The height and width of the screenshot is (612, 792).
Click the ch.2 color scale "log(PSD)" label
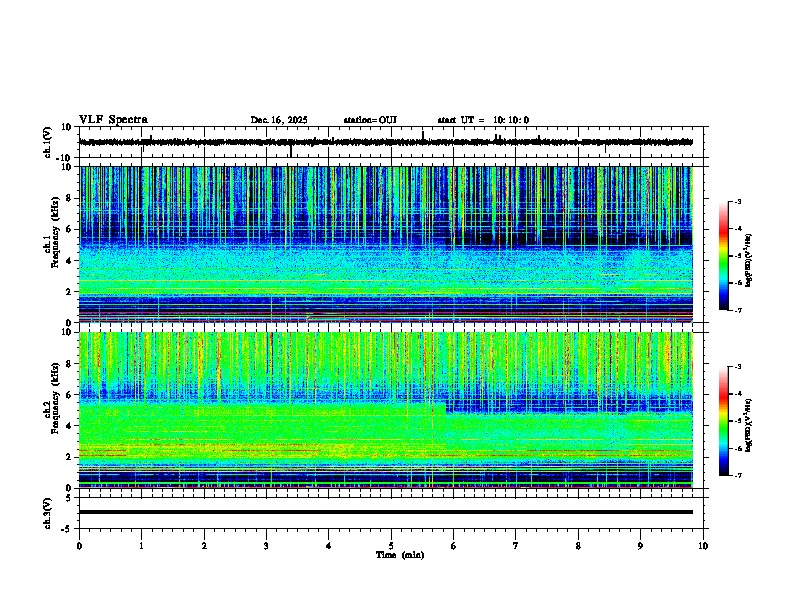[748, 426]
